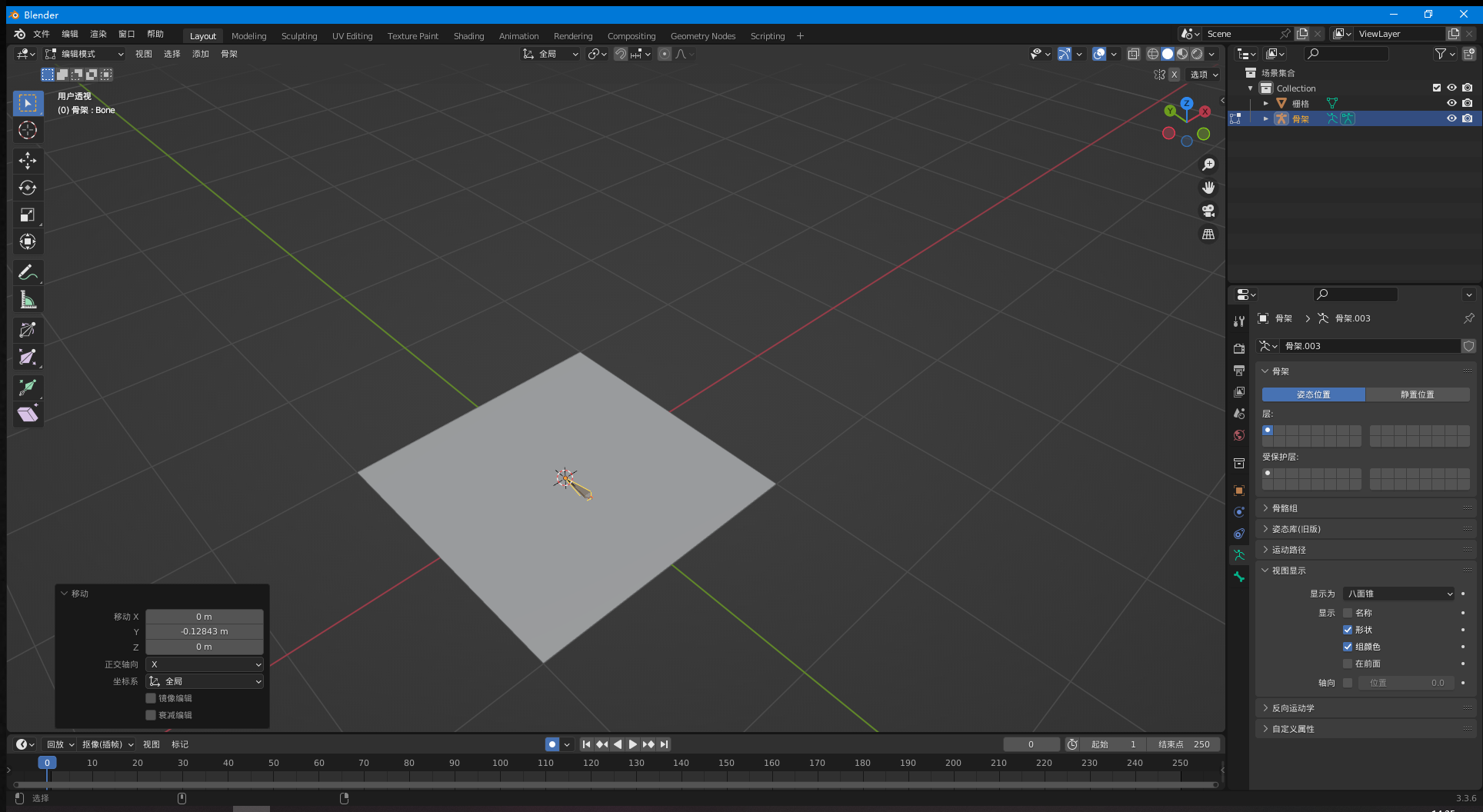
Task: Play the animation forward
Action: click(632, 744)
